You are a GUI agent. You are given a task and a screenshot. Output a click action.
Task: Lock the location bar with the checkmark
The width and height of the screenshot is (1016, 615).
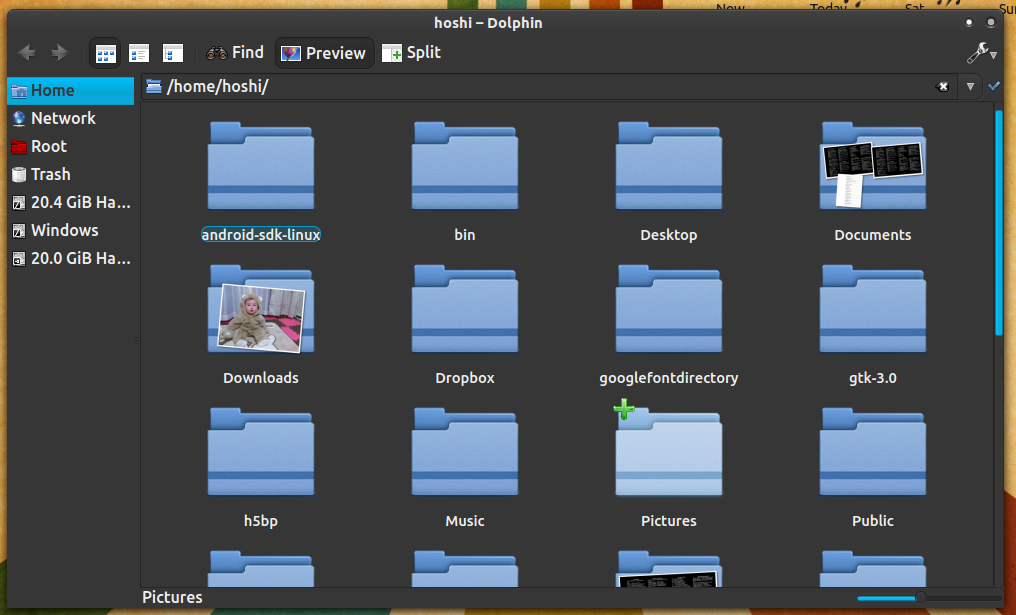(x=994, y=86)
